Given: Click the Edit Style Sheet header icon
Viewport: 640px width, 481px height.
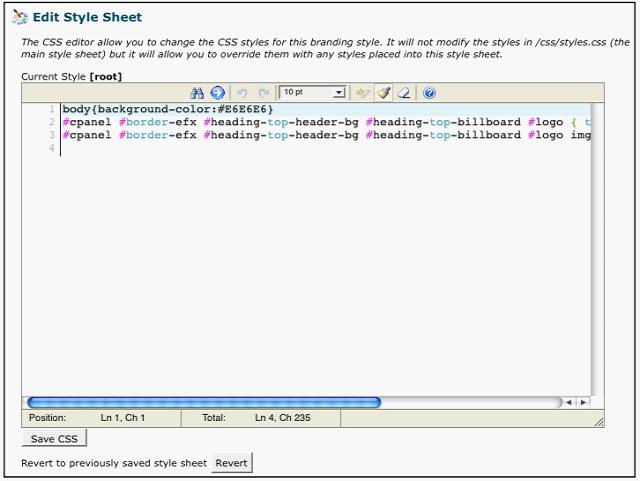Looking at the screenshot, I should 20,17.
